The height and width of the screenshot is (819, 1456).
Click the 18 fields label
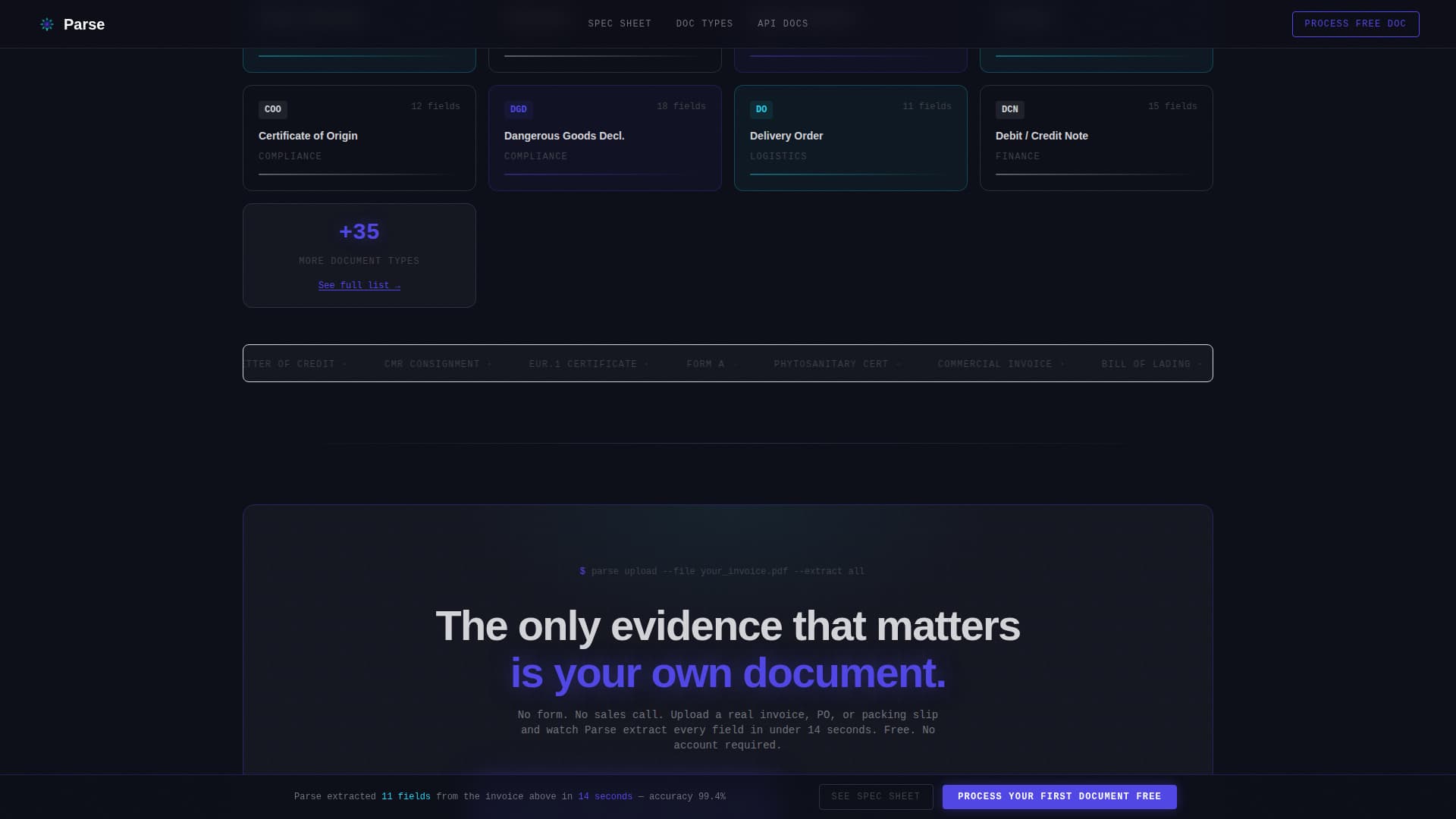(681, 106)
